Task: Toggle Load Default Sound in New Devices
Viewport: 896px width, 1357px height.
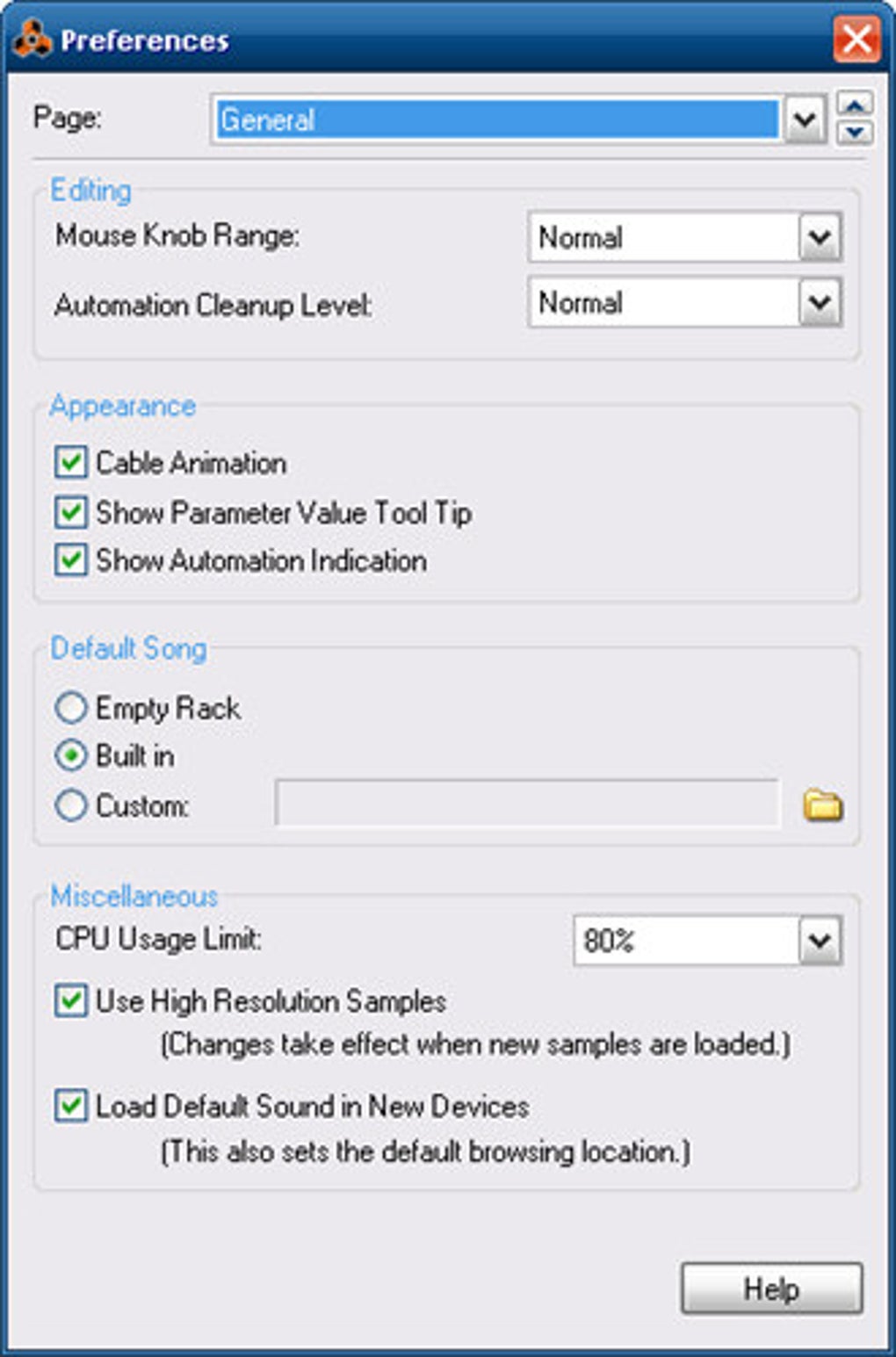Action: coord(71,1106)
